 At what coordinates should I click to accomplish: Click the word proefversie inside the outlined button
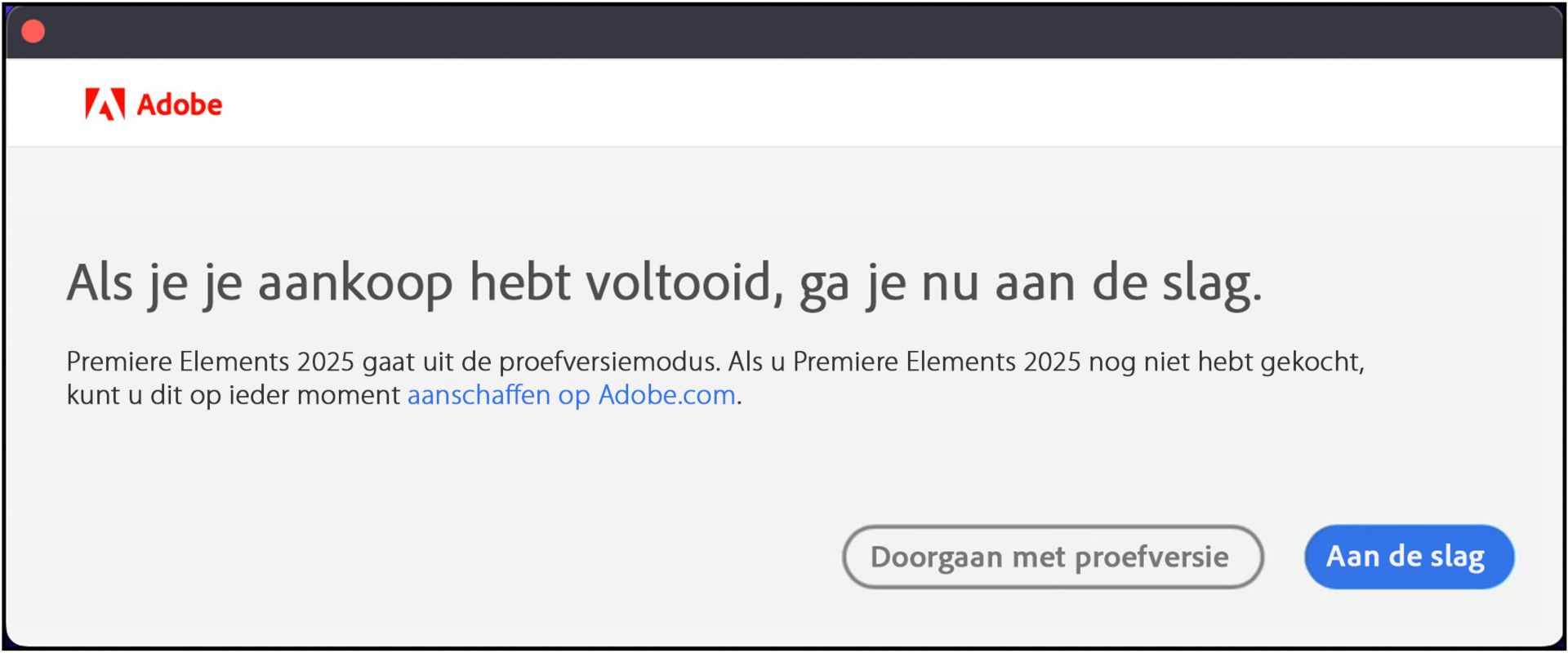pos(1151,557)
